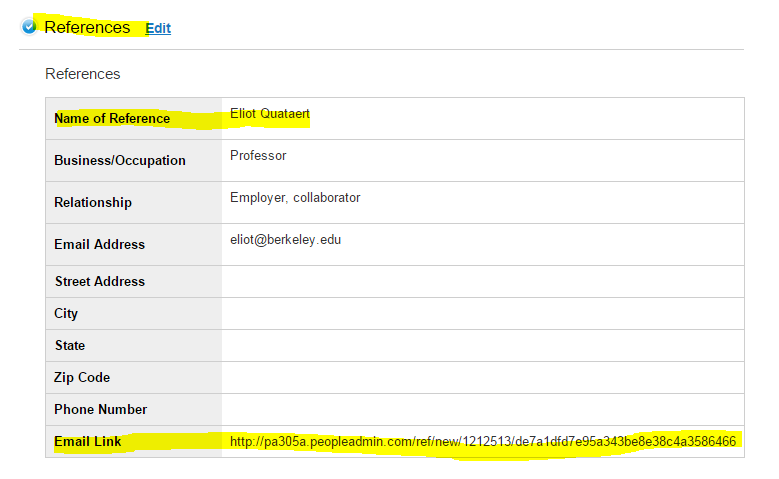Click the eliot@berkeley.edu email value
Screen dimensions: 779x479
tap(285, 240)
